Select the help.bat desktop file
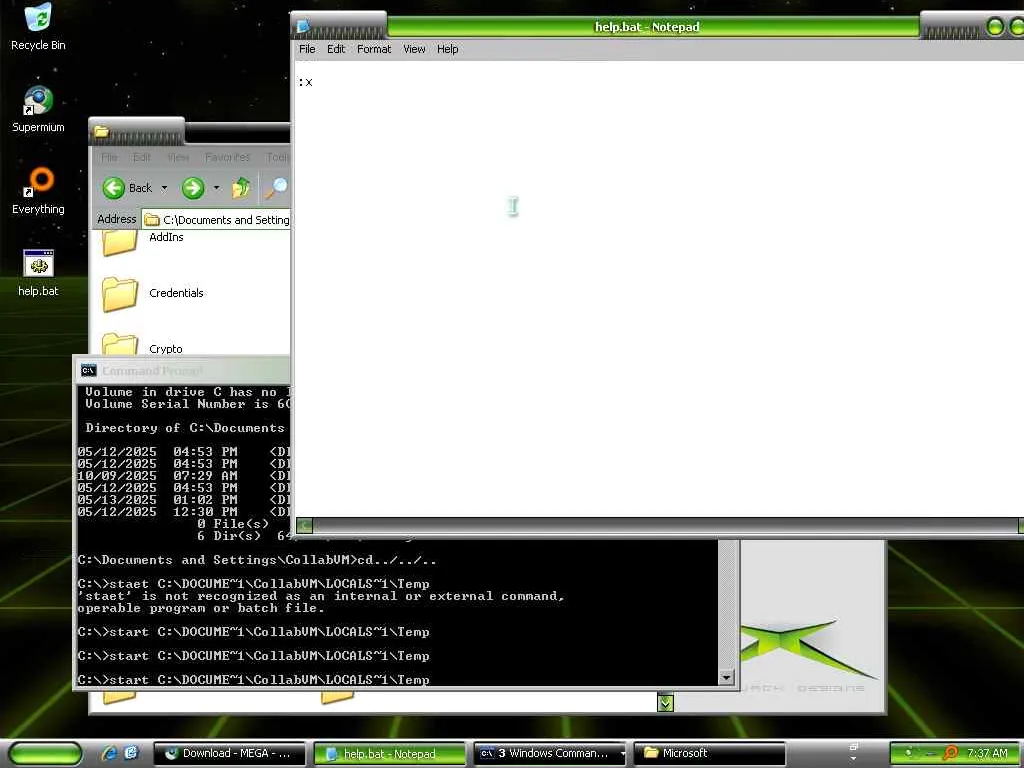Screen dimensions: 1024x768 point(38,273)
